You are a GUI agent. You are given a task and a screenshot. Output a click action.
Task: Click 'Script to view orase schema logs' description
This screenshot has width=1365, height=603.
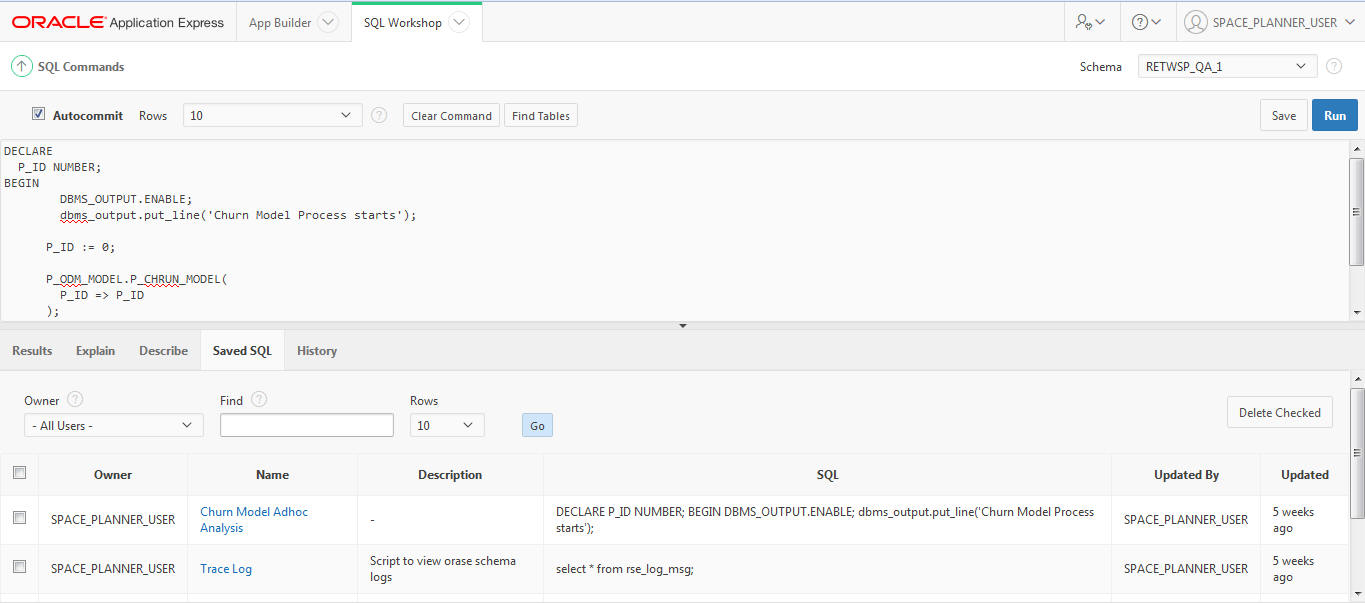pyautogui.click(x=443, y=569)
